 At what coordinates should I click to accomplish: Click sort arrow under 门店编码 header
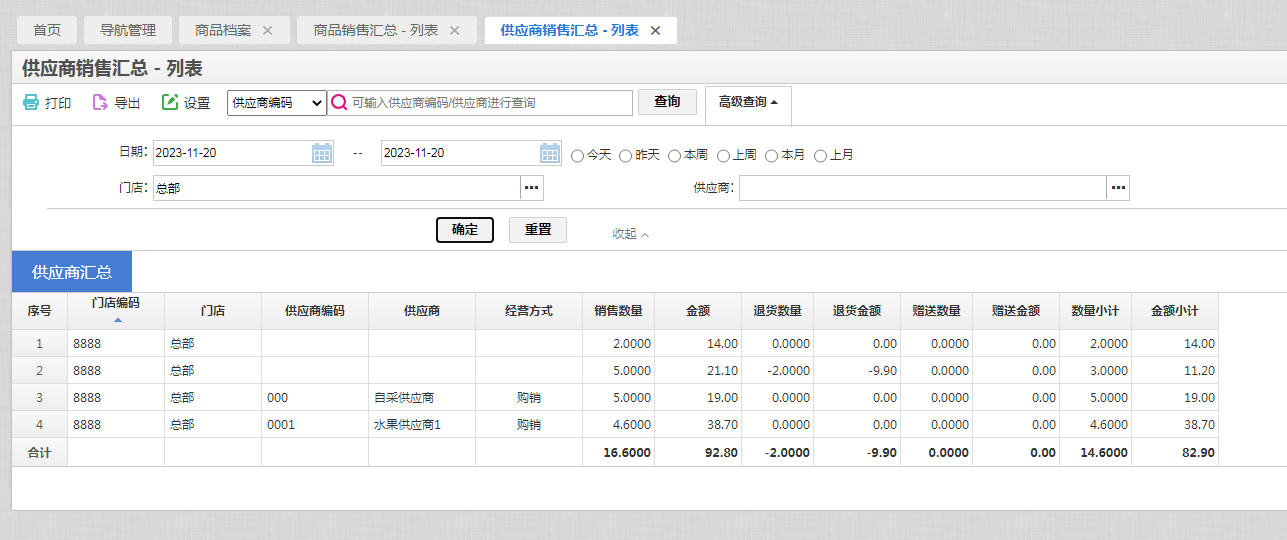(117, 320)
